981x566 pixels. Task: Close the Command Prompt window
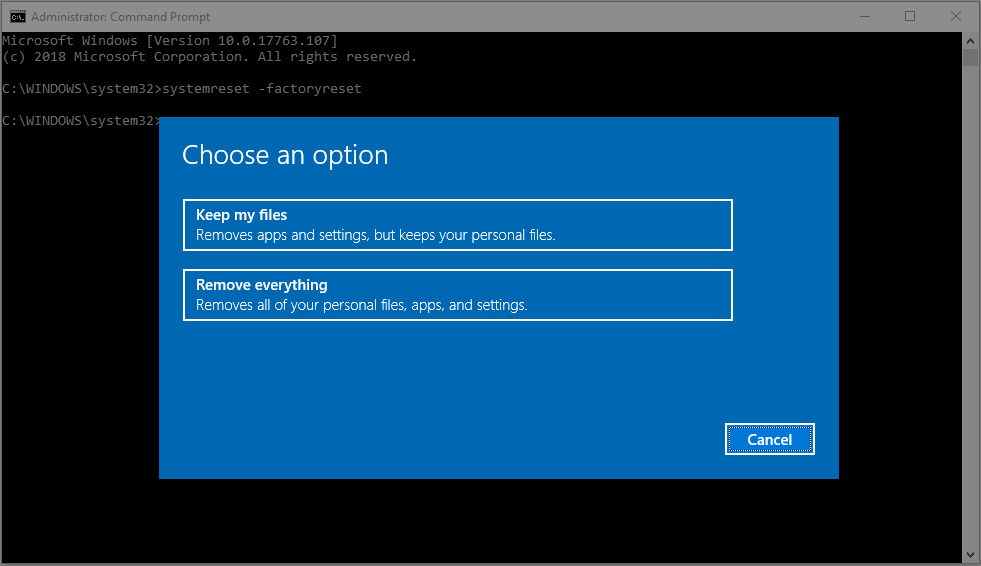point(956,16)
